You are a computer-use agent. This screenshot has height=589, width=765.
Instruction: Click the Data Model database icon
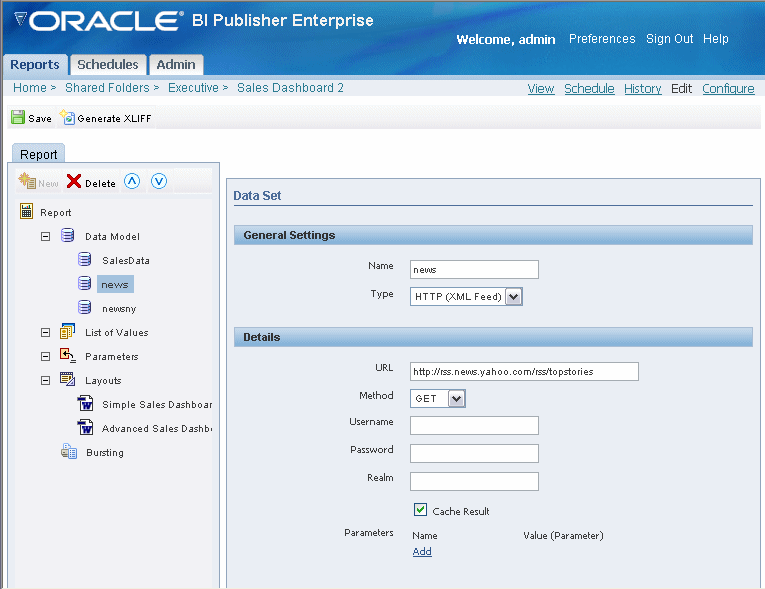[67, 235]
